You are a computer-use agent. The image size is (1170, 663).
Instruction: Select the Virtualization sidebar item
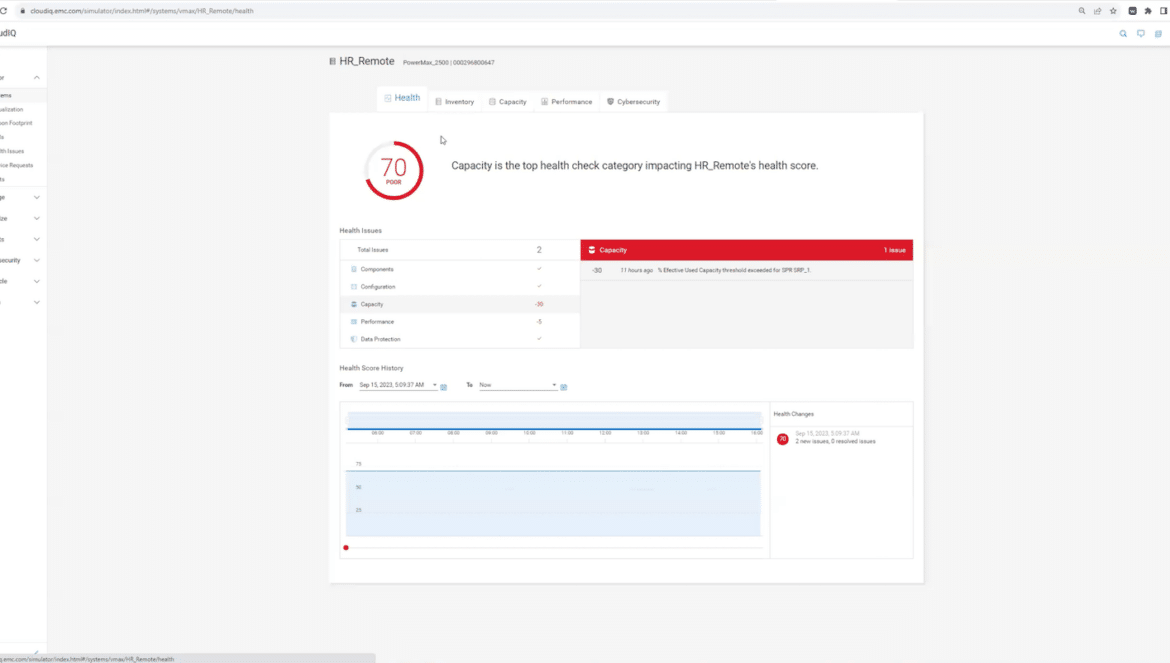pos(12,109)
